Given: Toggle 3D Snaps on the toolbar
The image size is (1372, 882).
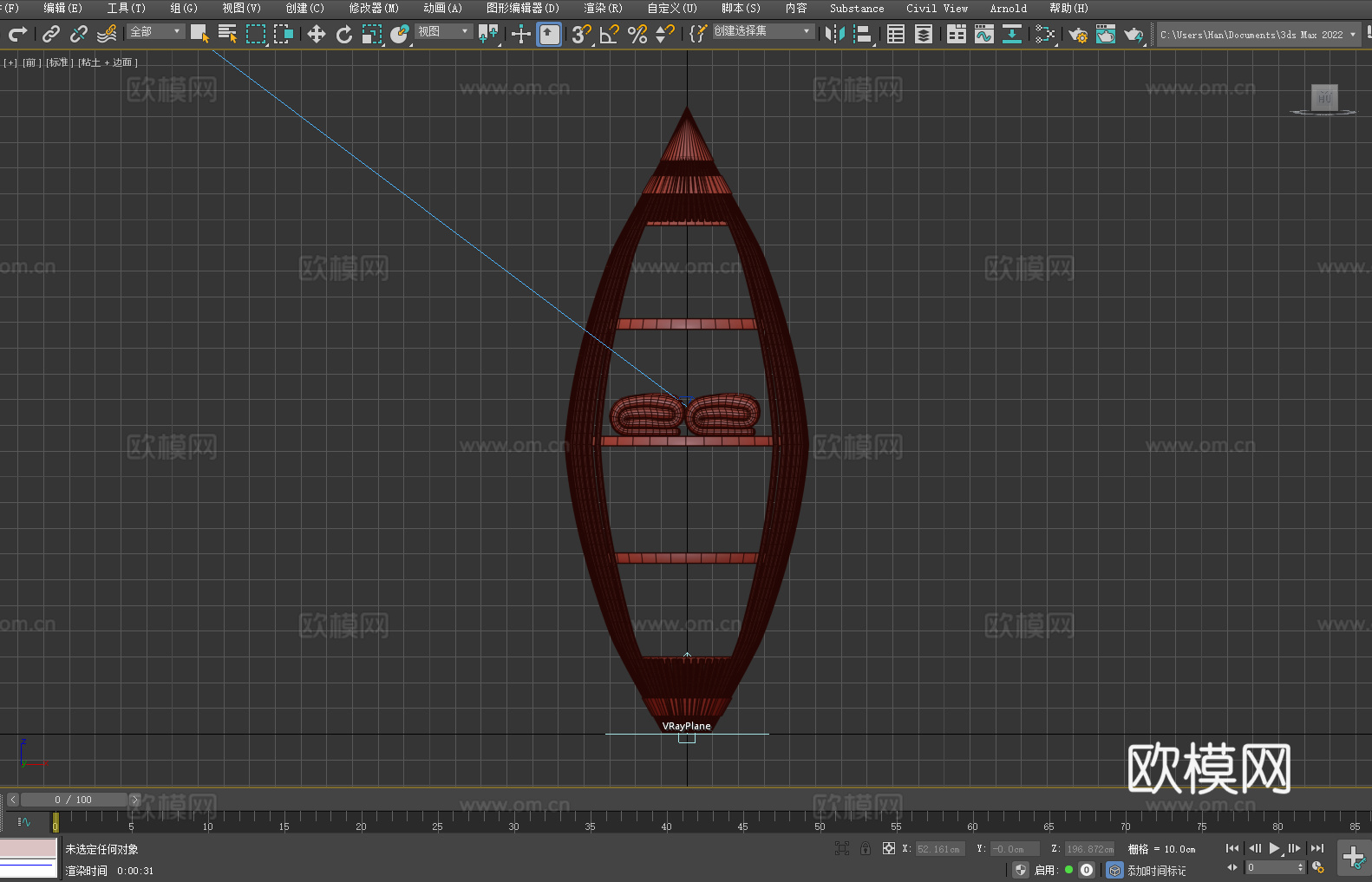Looking at the screenshot, I should 582,34.
